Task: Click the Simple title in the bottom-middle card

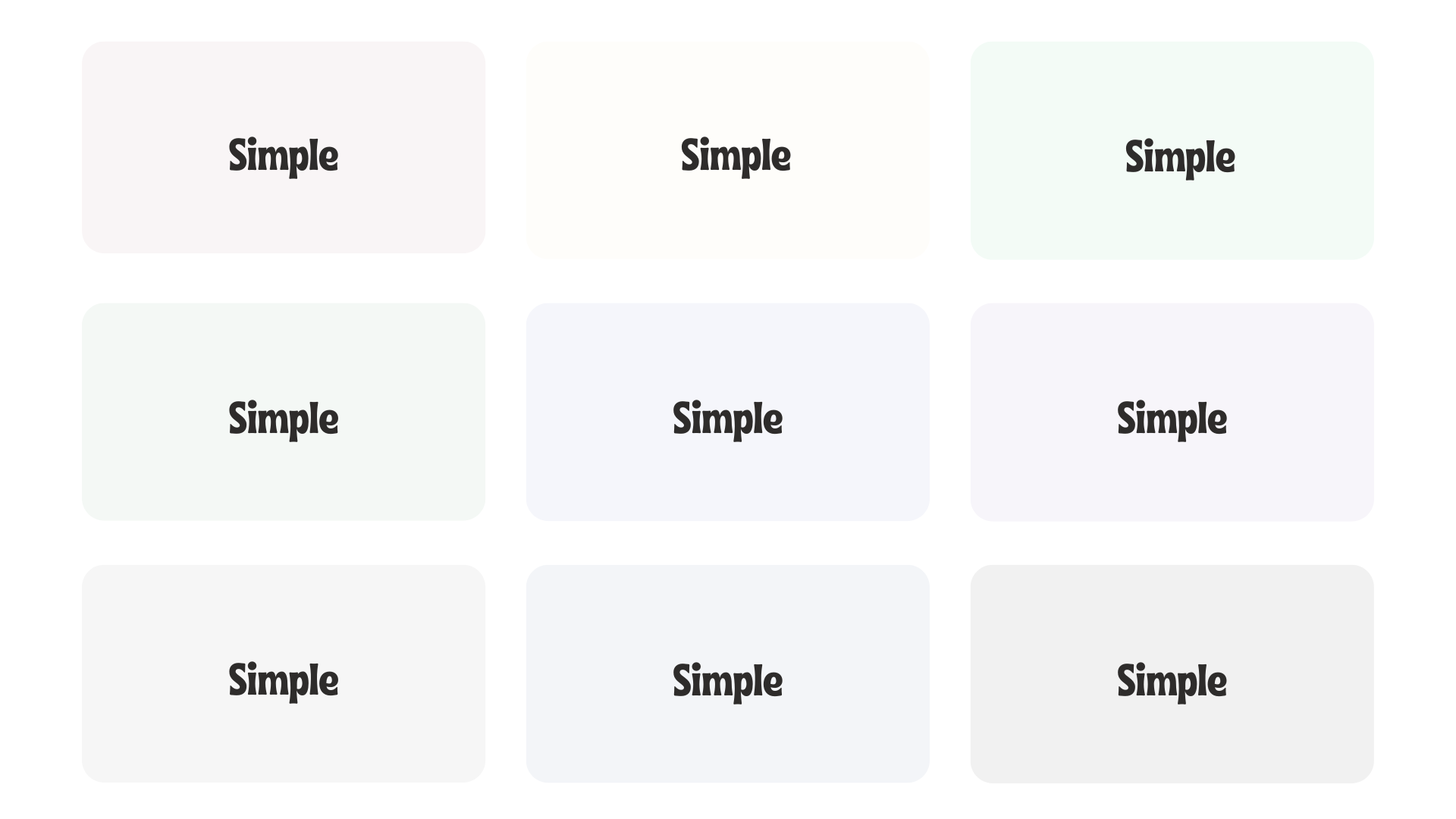Action: (x=728, y=682)
